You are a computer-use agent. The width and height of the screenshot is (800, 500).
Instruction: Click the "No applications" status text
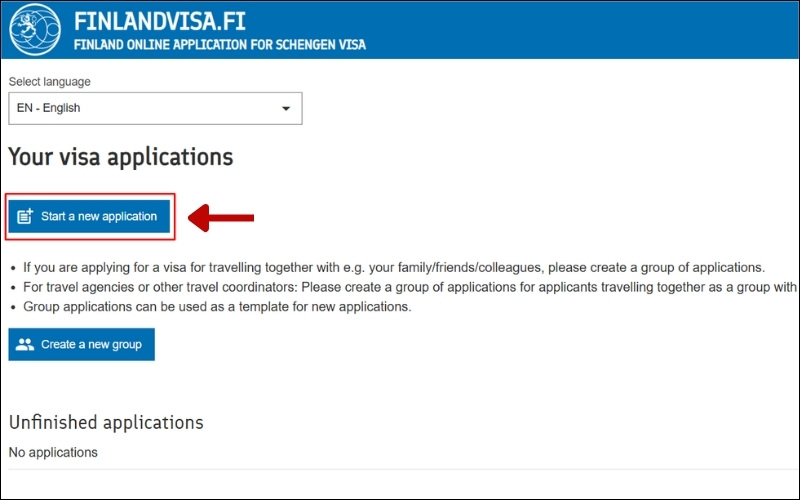point(53,453)
